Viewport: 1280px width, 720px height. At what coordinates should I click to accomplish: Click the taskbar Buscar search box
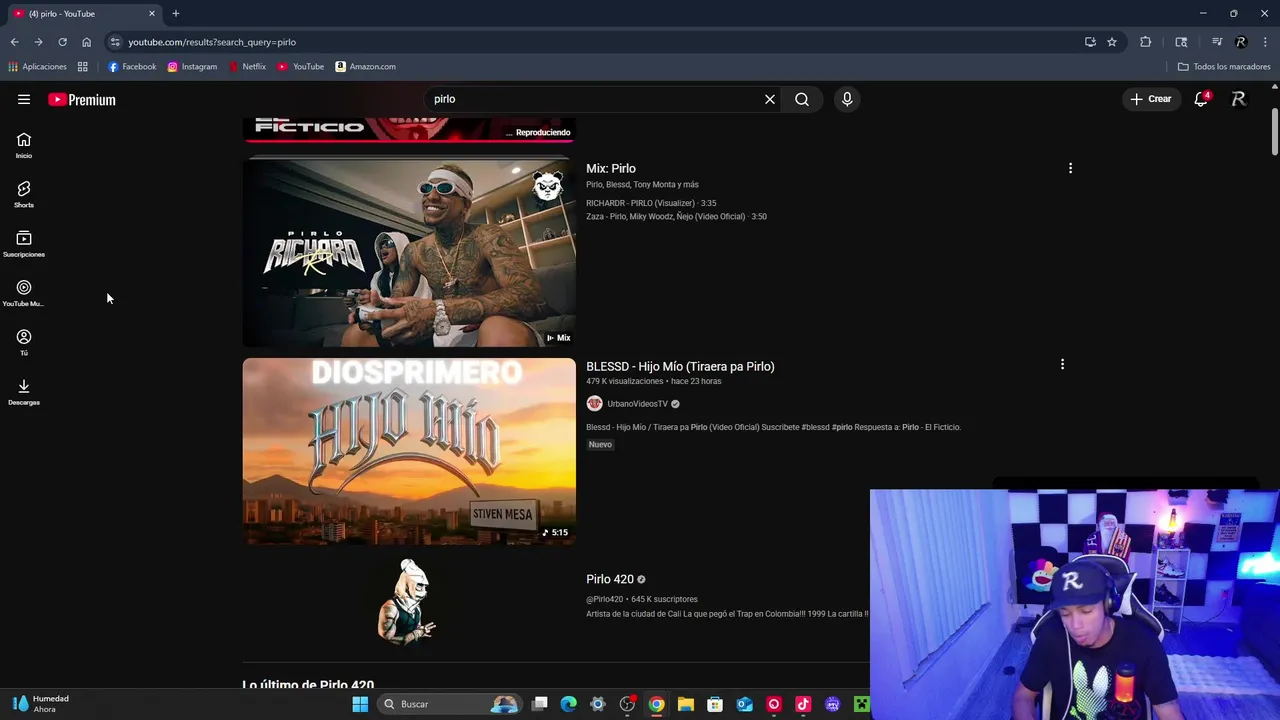(x=451, y=704)
